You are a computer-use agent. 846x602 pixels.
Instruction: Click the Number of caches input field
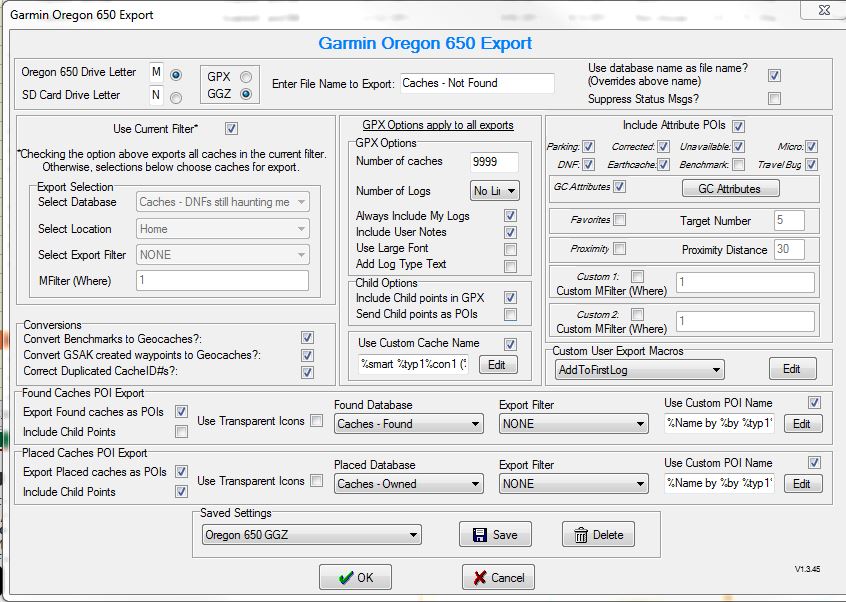494,161
